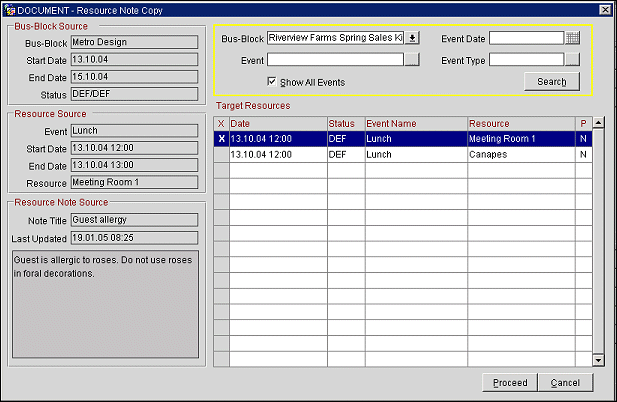Click into the Event Date input field

[x=526, y=38]
